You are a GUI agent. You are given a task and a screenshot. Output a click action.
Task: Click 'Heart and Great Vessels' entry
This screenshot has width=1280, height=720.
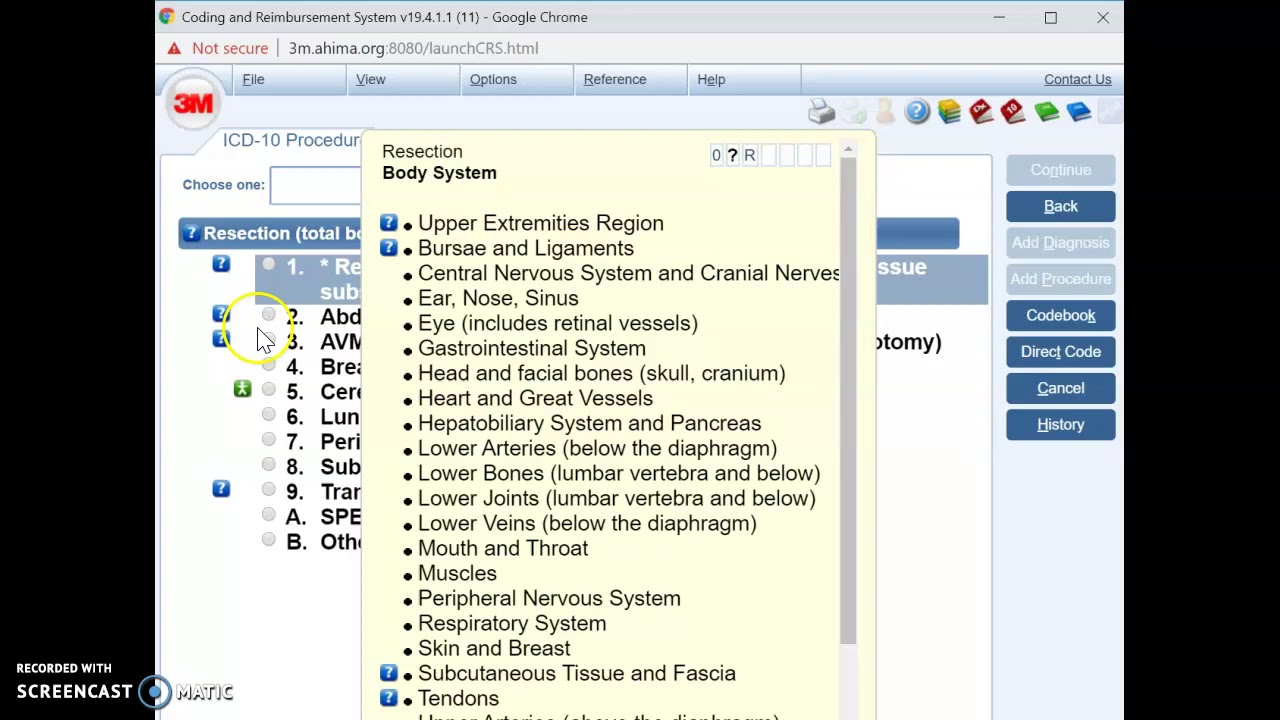tap(535, 398)
